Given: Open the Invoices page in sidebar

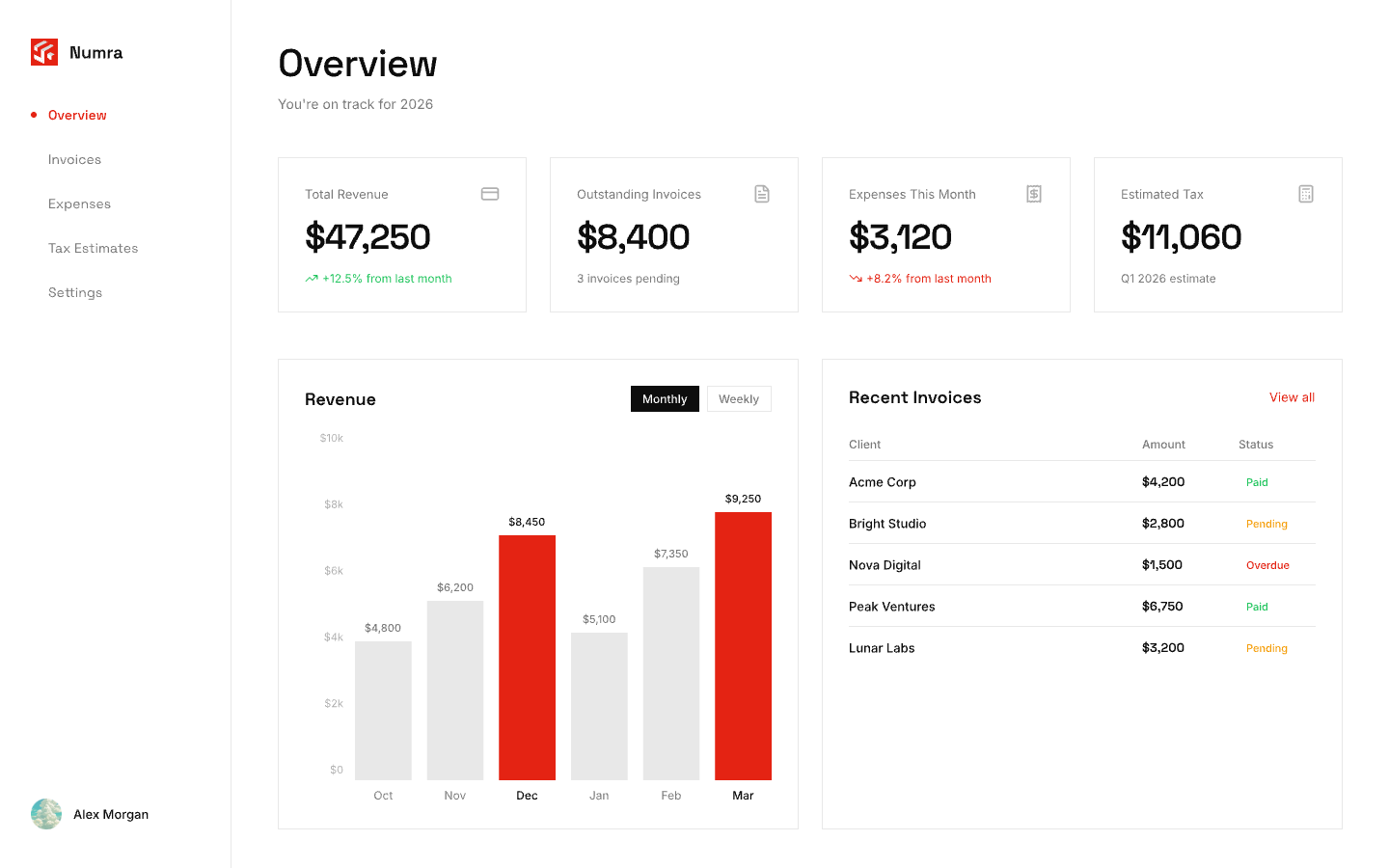Looking at the screenshot, I should 74,160.
